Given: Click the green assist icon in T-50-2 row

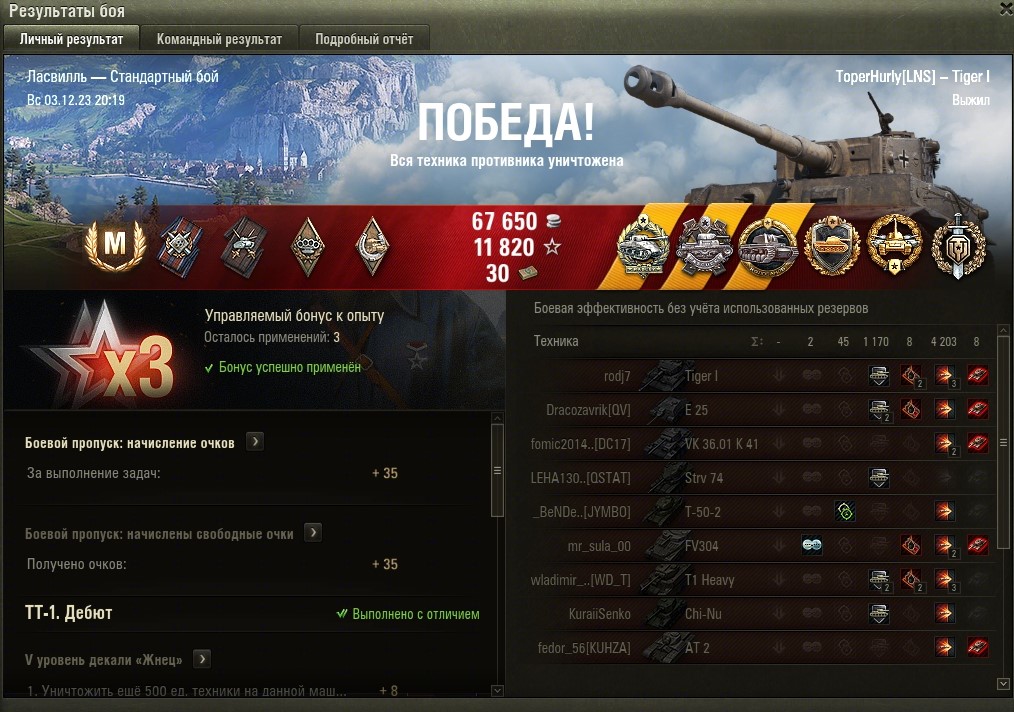Looking at the screenshot, I should click(845, 511).
